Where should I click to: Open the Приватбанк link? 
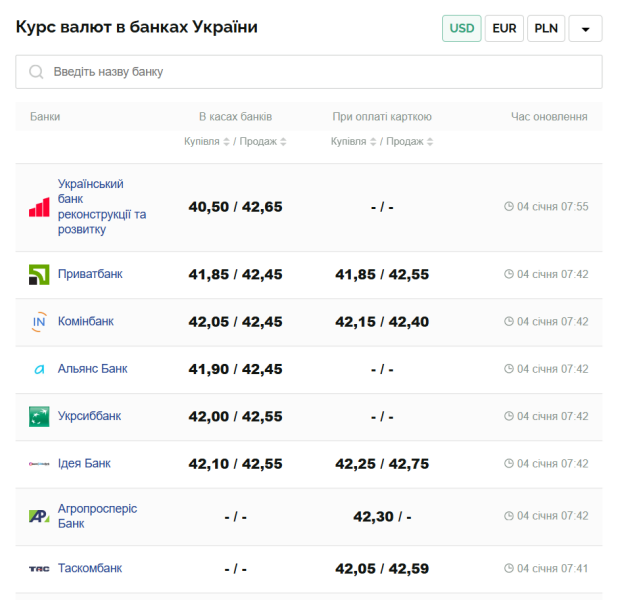pos(90,274)
